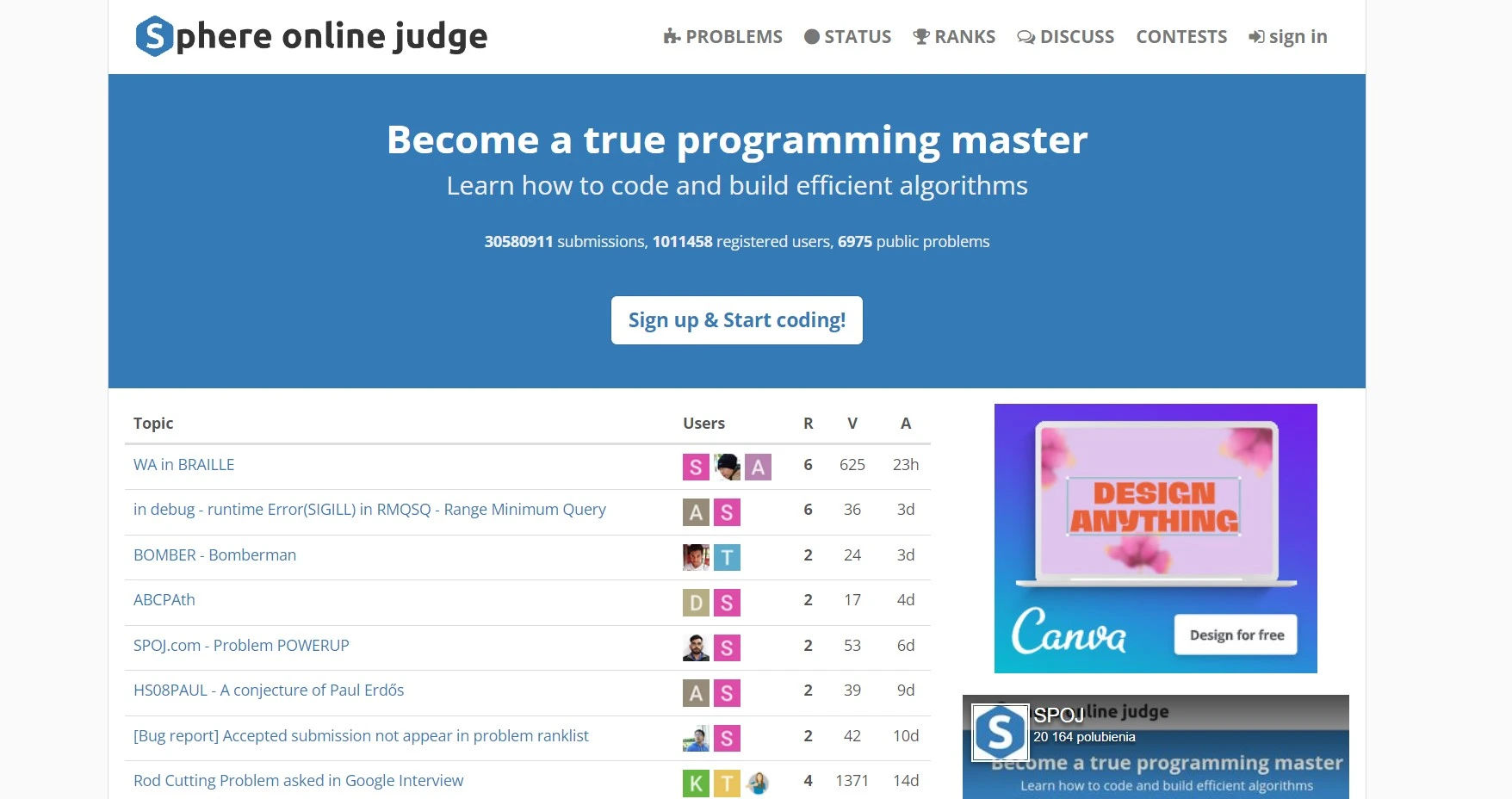Image resolution: width=1512 pixels, height=799 pixels.
Task: Click the A column header
Action: (906, 424)
